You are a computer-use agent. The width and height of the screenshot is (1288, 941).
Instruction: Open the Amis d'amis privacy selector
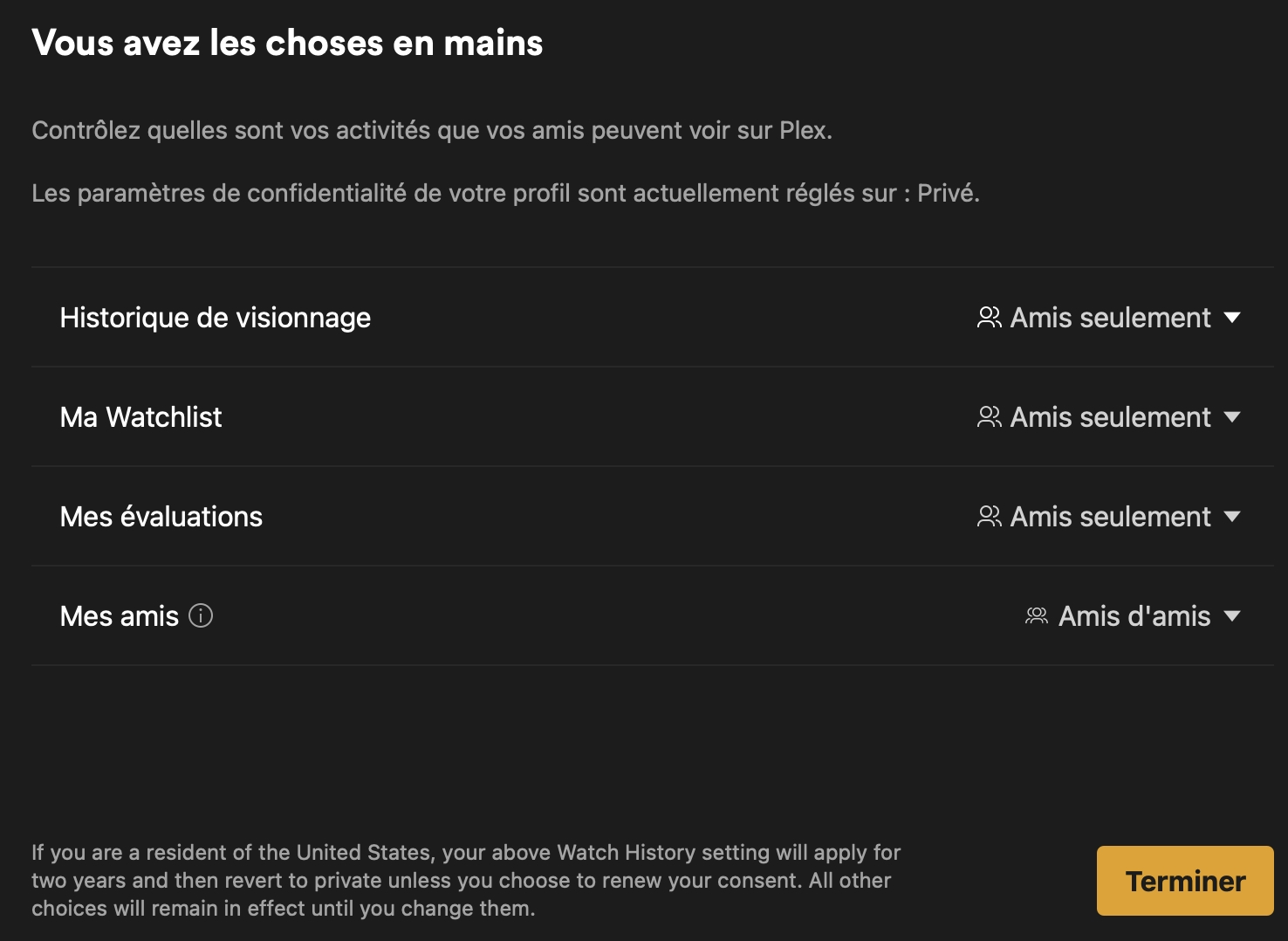tap(1134, 616)
